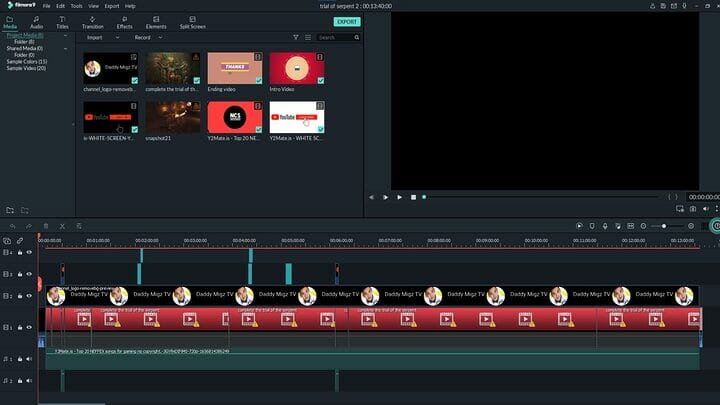Hide video track 2 using eye icon

(29, 296)
